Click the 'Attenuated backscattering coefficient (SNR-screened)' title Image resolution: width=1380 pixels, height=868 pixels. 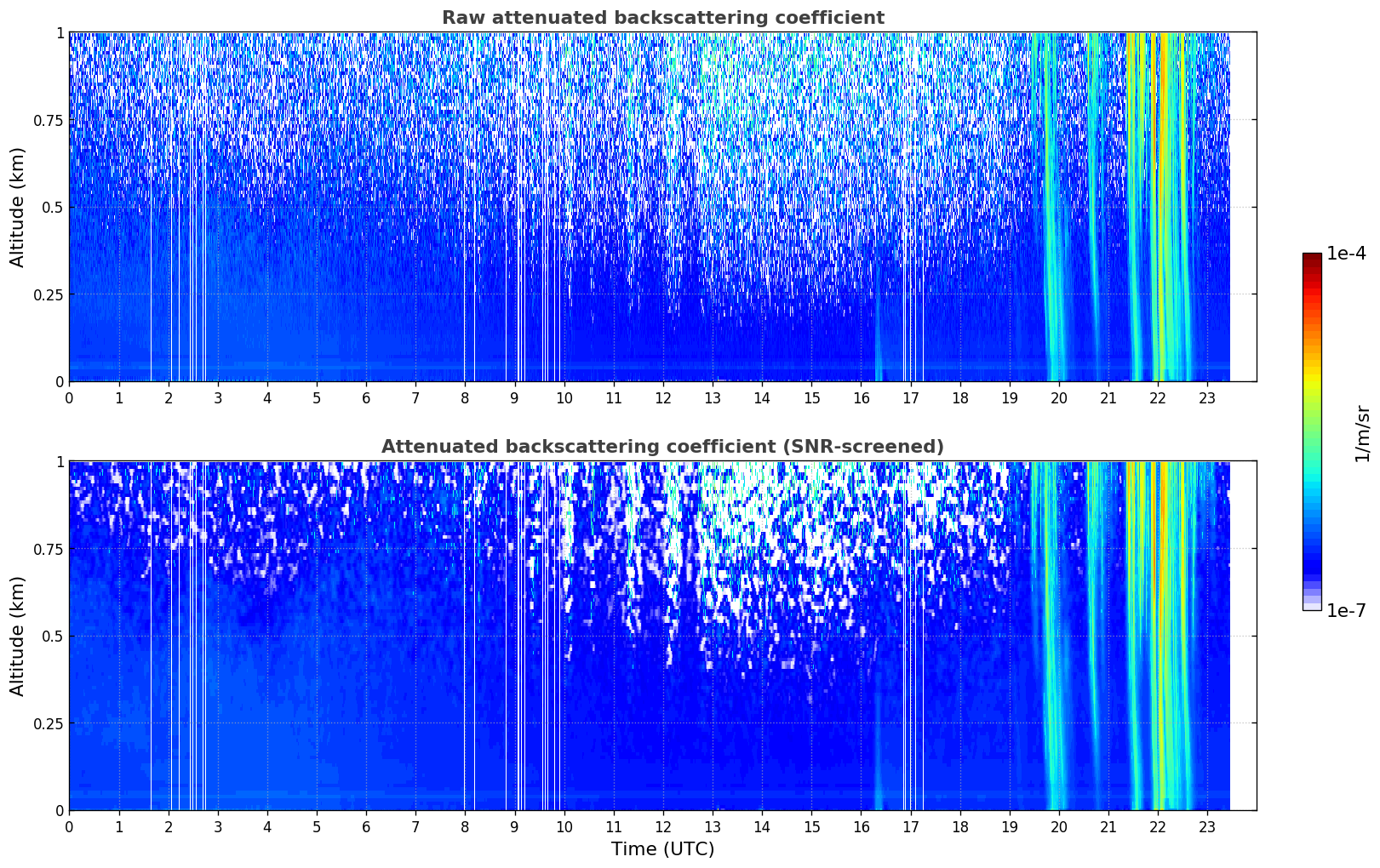pyautogui.click(x=662, y=447)
